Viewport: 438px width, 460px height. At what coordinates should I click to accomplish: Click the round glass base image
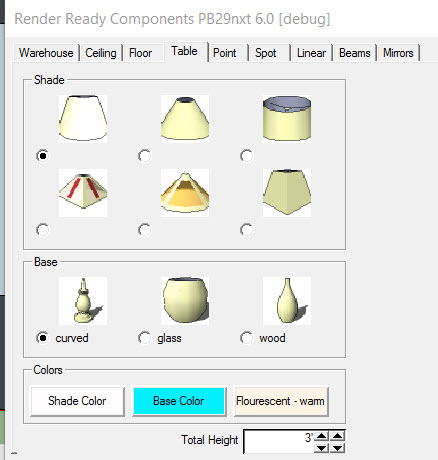[x=185, y=301]
